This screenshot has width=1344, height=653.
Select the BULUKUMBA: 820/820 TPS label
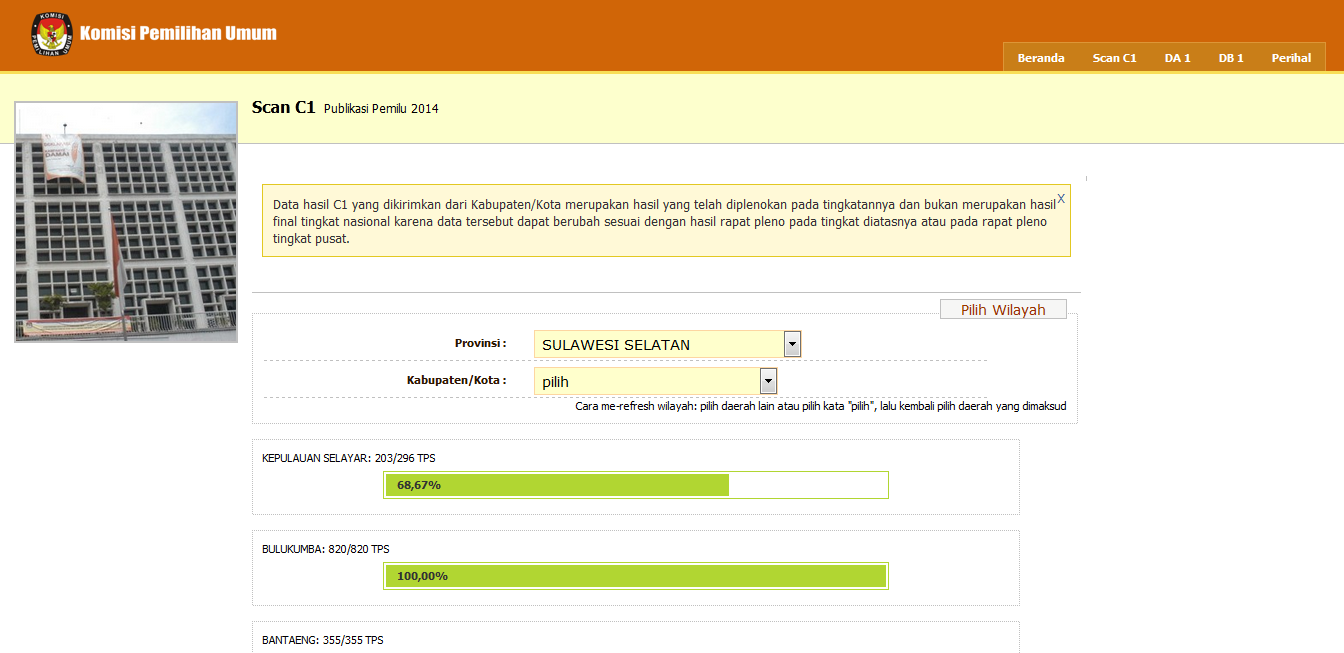point(325,549)
